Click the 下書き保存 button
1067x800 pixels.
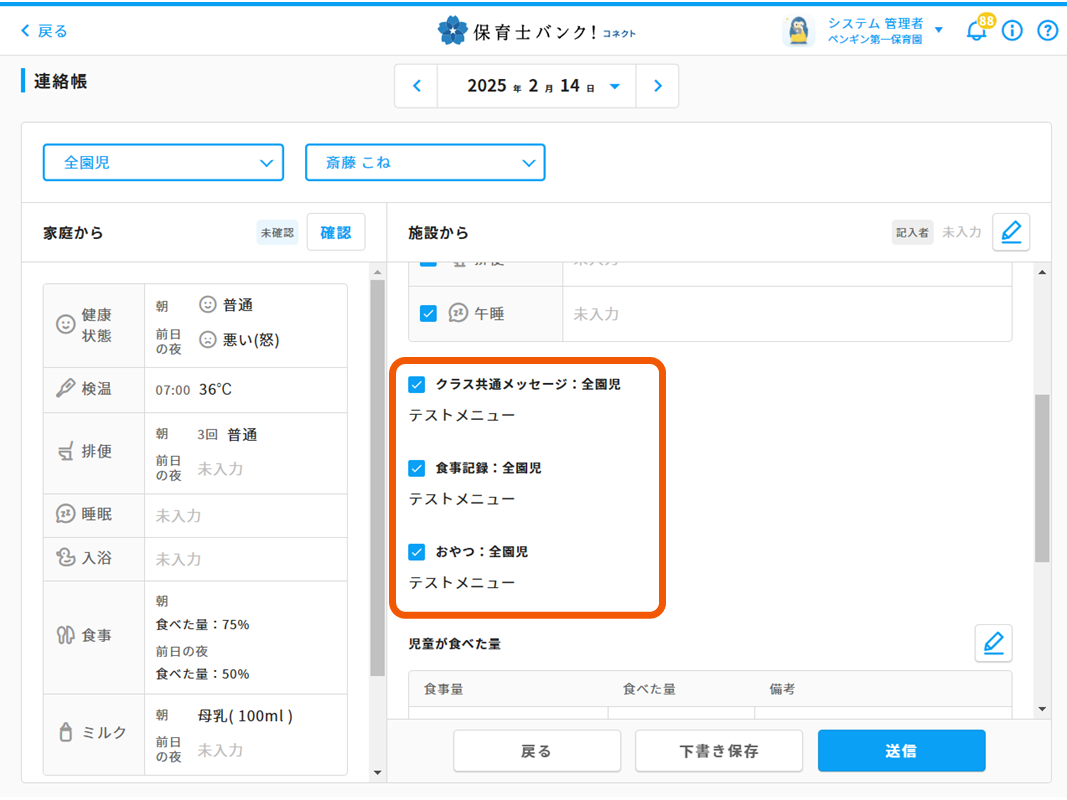pyautogui.click(x=718, y=751)
